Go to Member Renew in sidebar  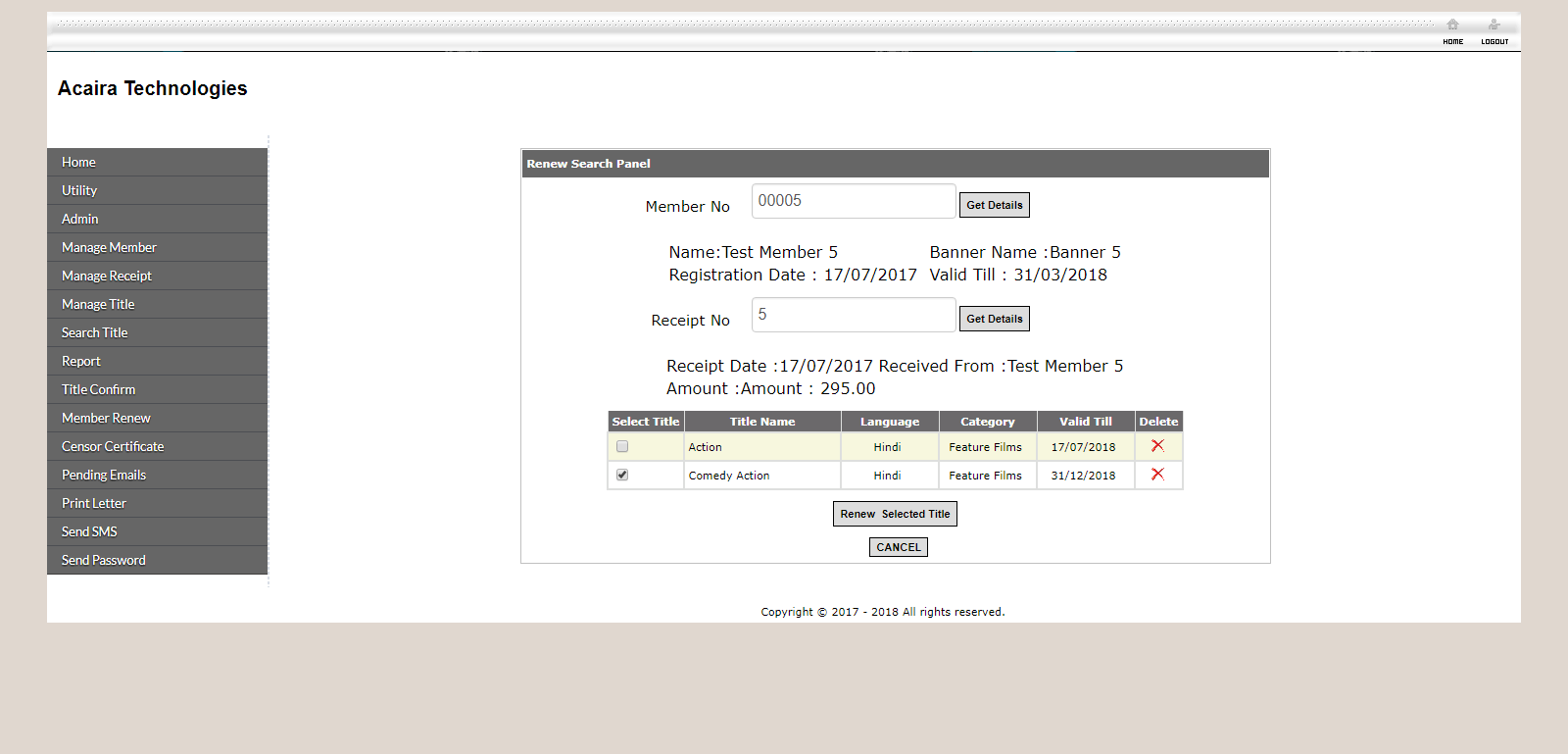[106, 418]
